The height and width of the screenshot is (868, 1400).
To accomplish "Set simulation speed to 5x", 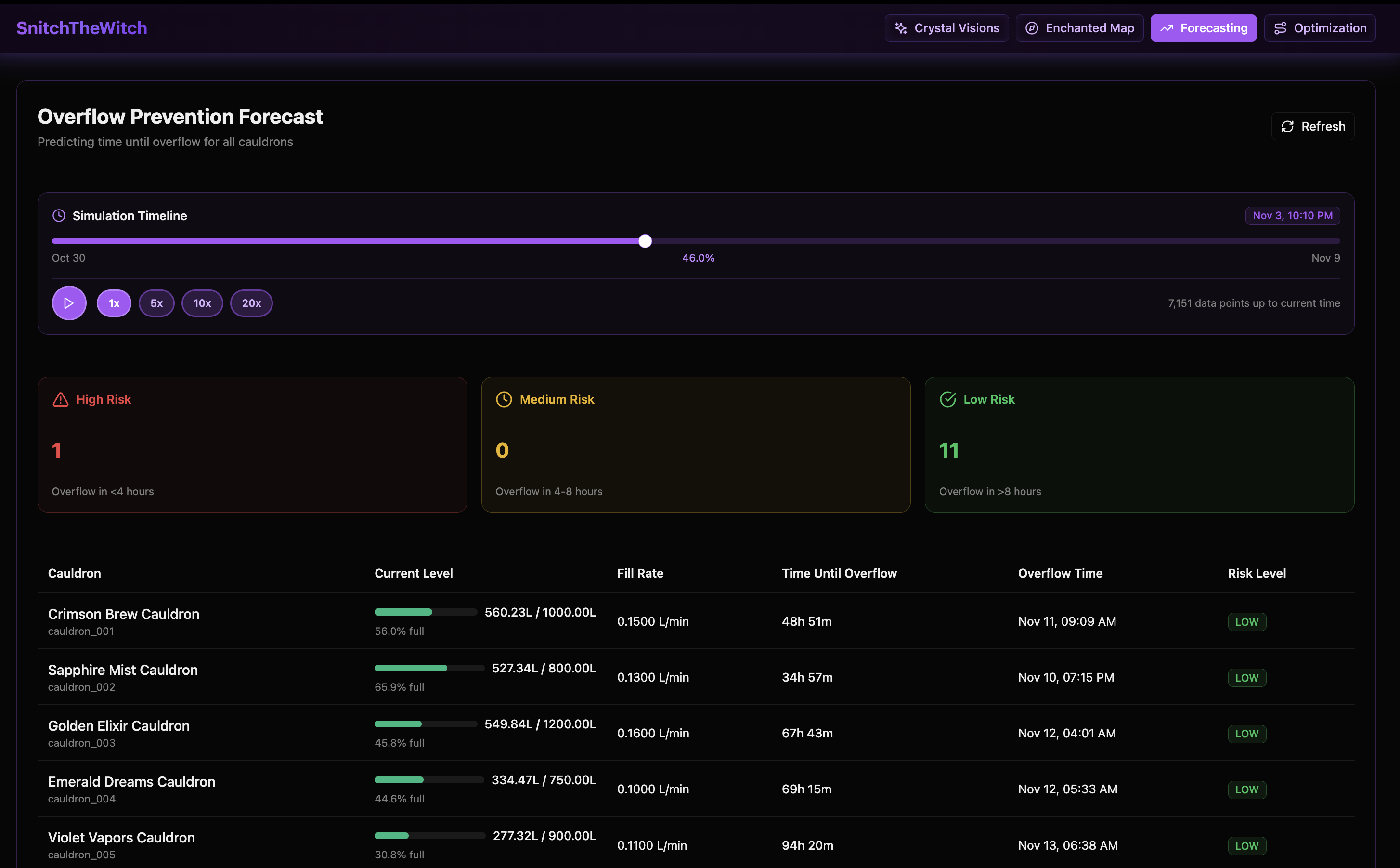I will (x=156, y=303).
